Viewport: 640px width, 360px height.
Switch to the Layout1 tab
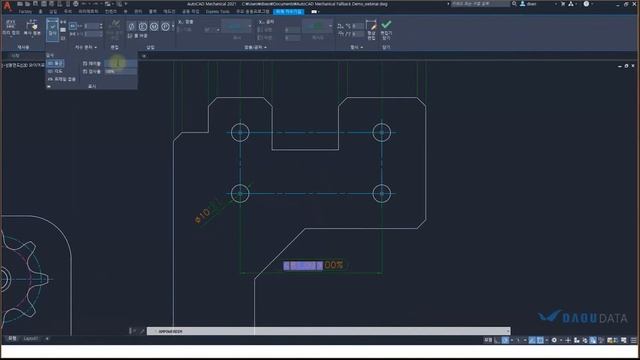(31, 338)
